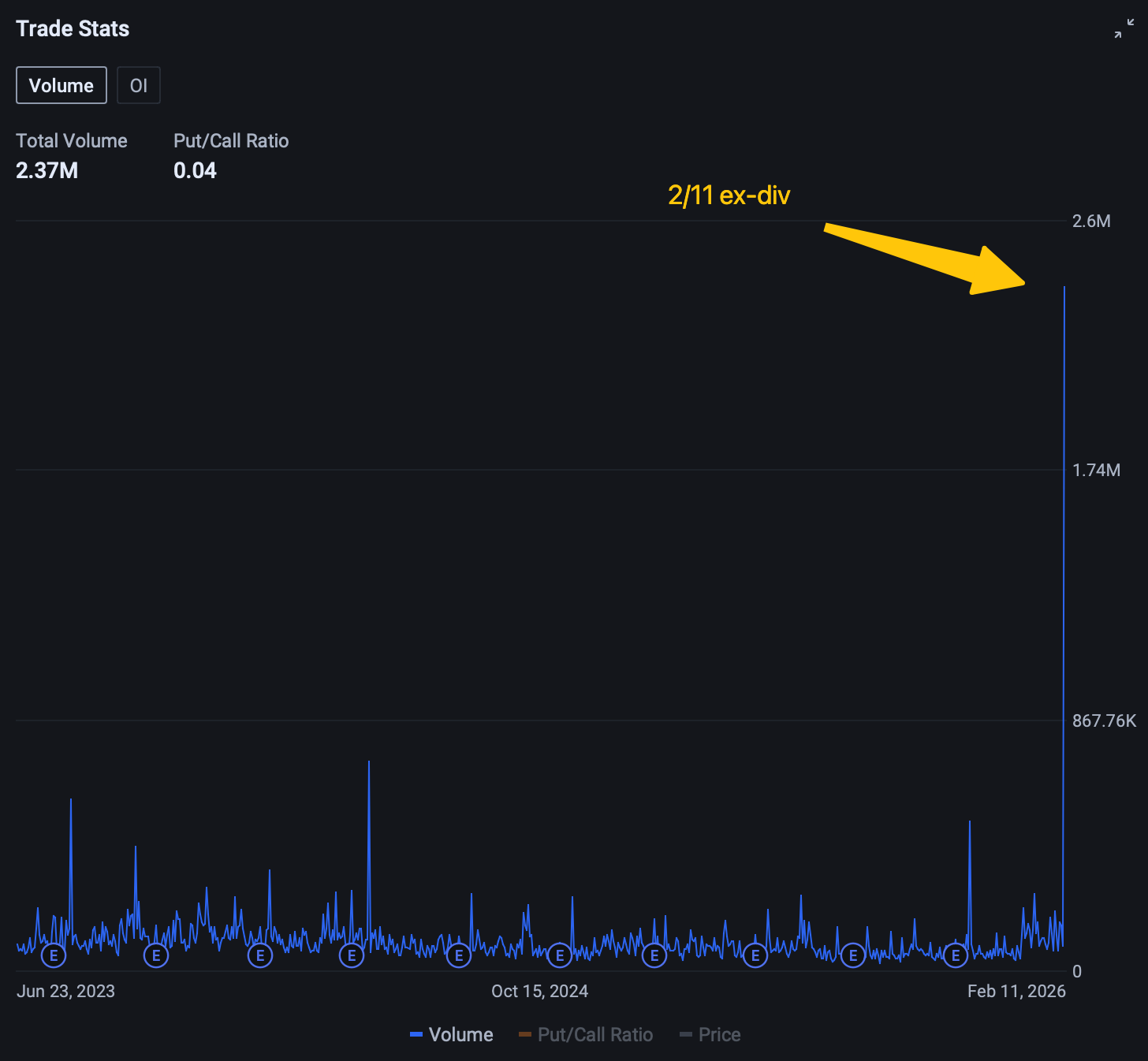Toggle the Put/Call Ratio legend series
Image resolution: width=1148 pixels, height=1061 pixels.
coord(586,1034)
